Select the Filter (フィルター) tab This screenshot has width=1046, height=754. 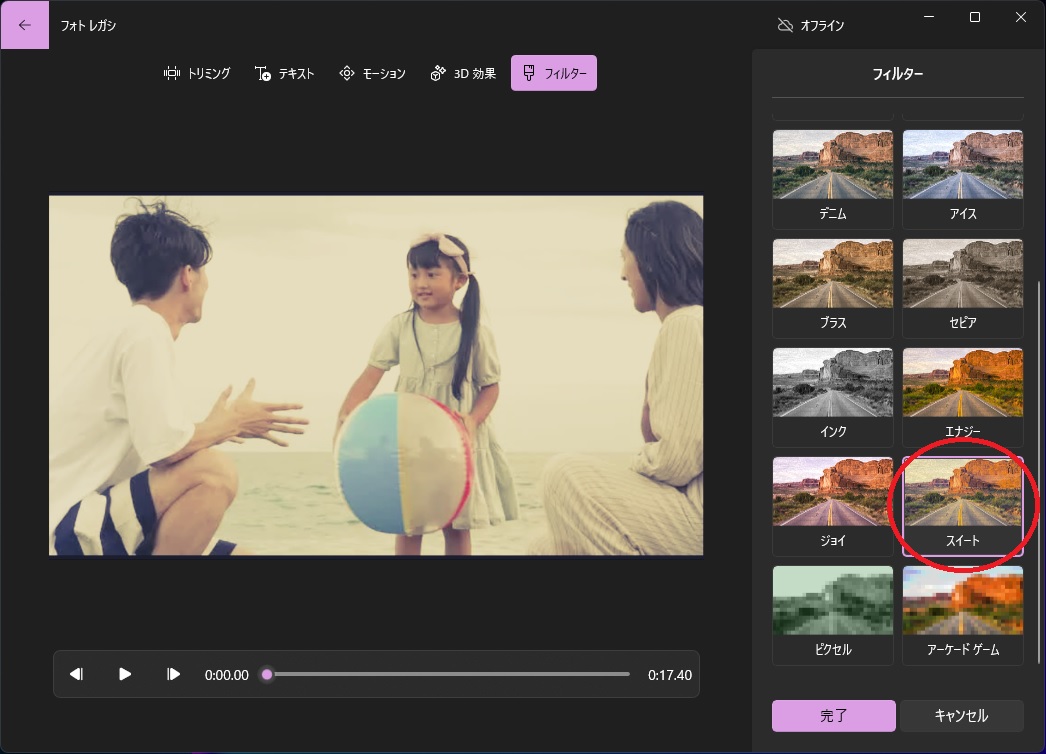point(554,73)
